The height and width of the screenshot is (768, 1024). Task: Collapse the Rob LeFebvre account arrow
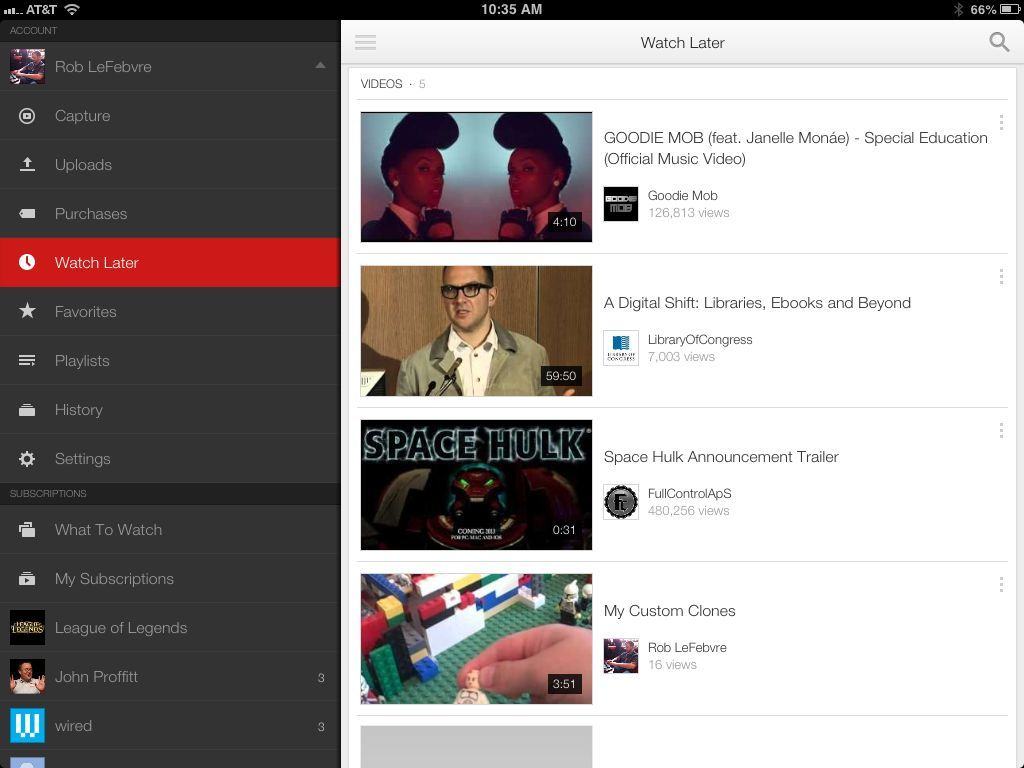point(320,66)
